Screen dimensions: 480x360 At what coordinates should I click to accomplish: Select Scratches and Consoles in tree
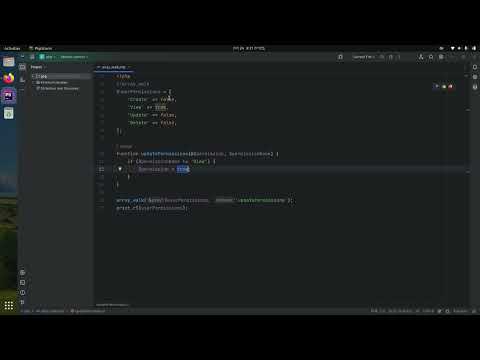click(58, 88)
